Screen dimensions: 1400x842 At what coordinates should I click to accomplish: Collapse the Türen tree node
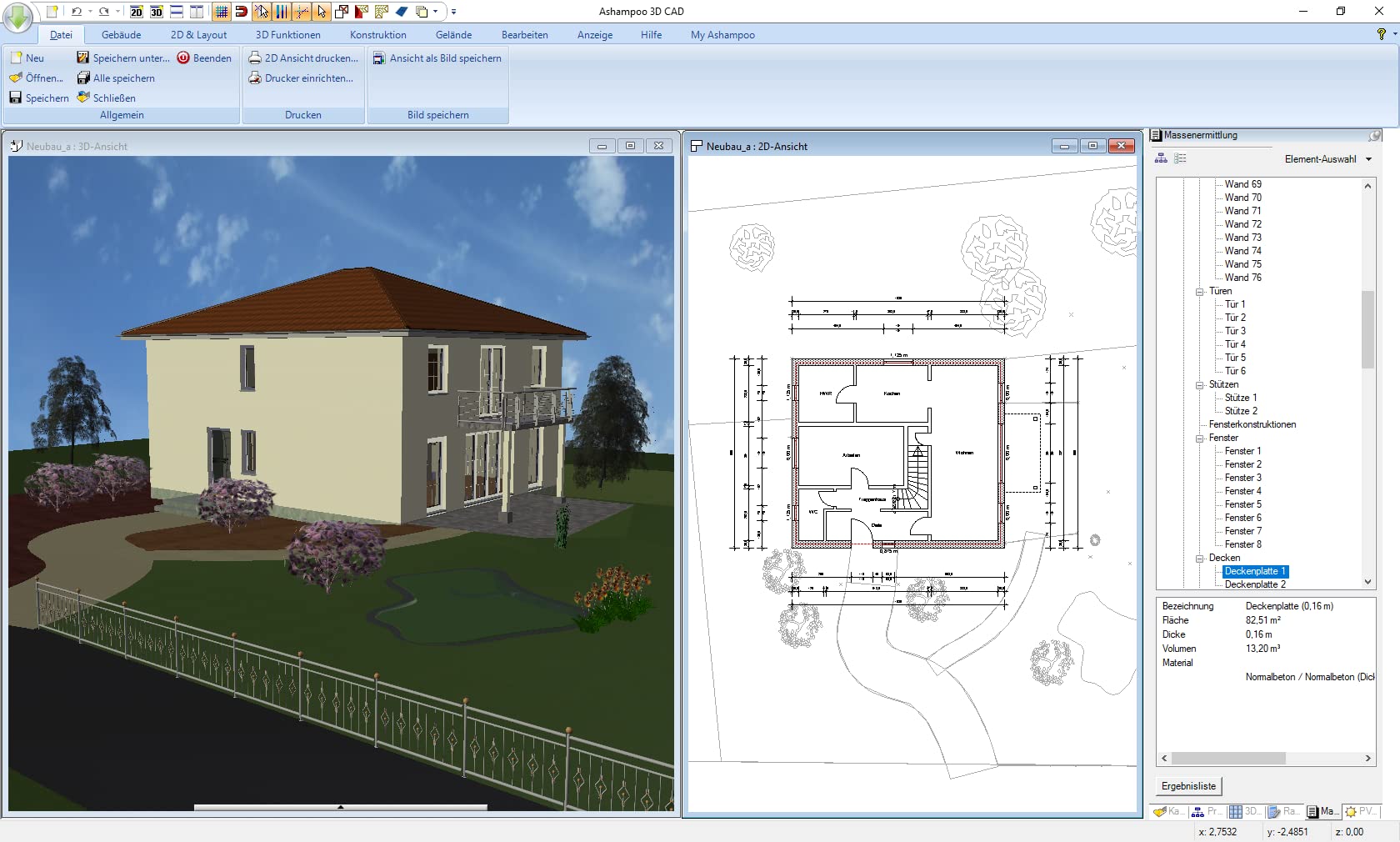point(1200,291)
